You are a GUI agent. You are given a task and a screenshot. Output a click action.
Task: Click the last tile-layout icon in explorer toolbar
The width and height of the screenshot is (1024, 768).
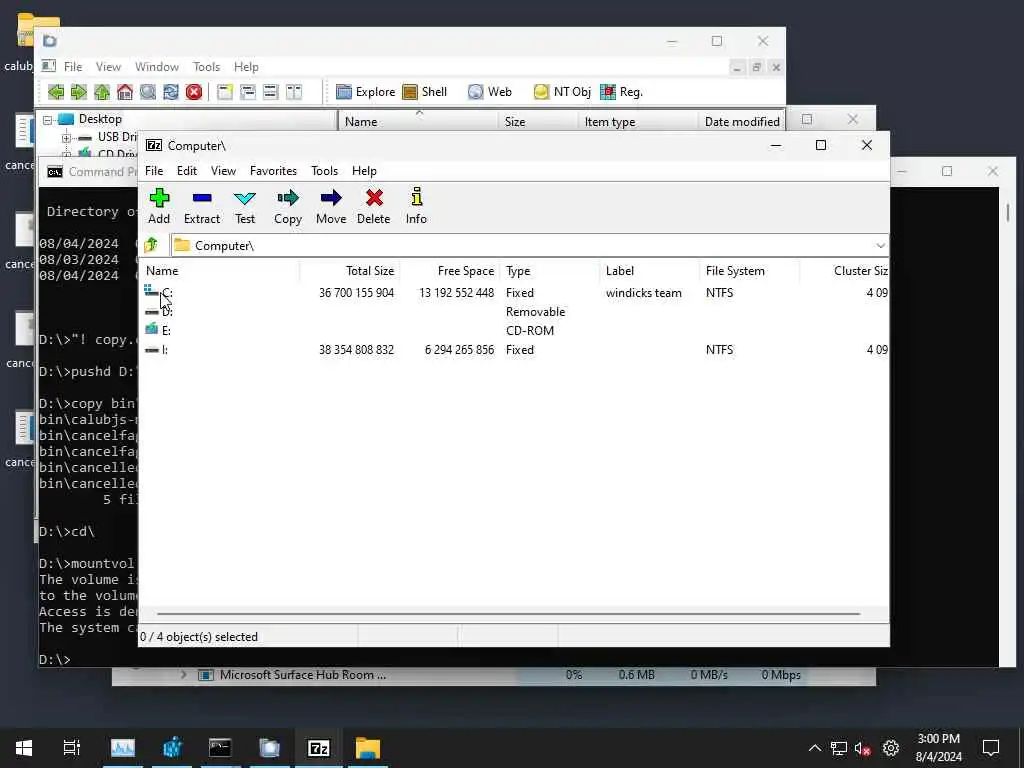294,92
